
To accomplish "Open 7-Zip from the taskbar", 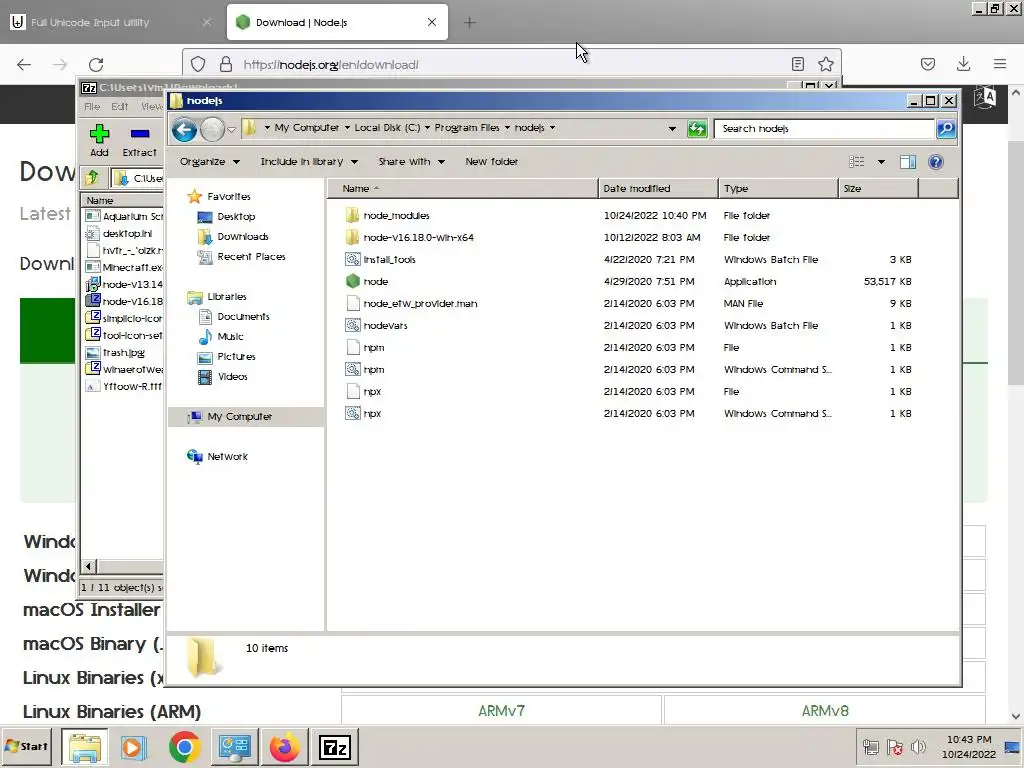I will (334, 746).
